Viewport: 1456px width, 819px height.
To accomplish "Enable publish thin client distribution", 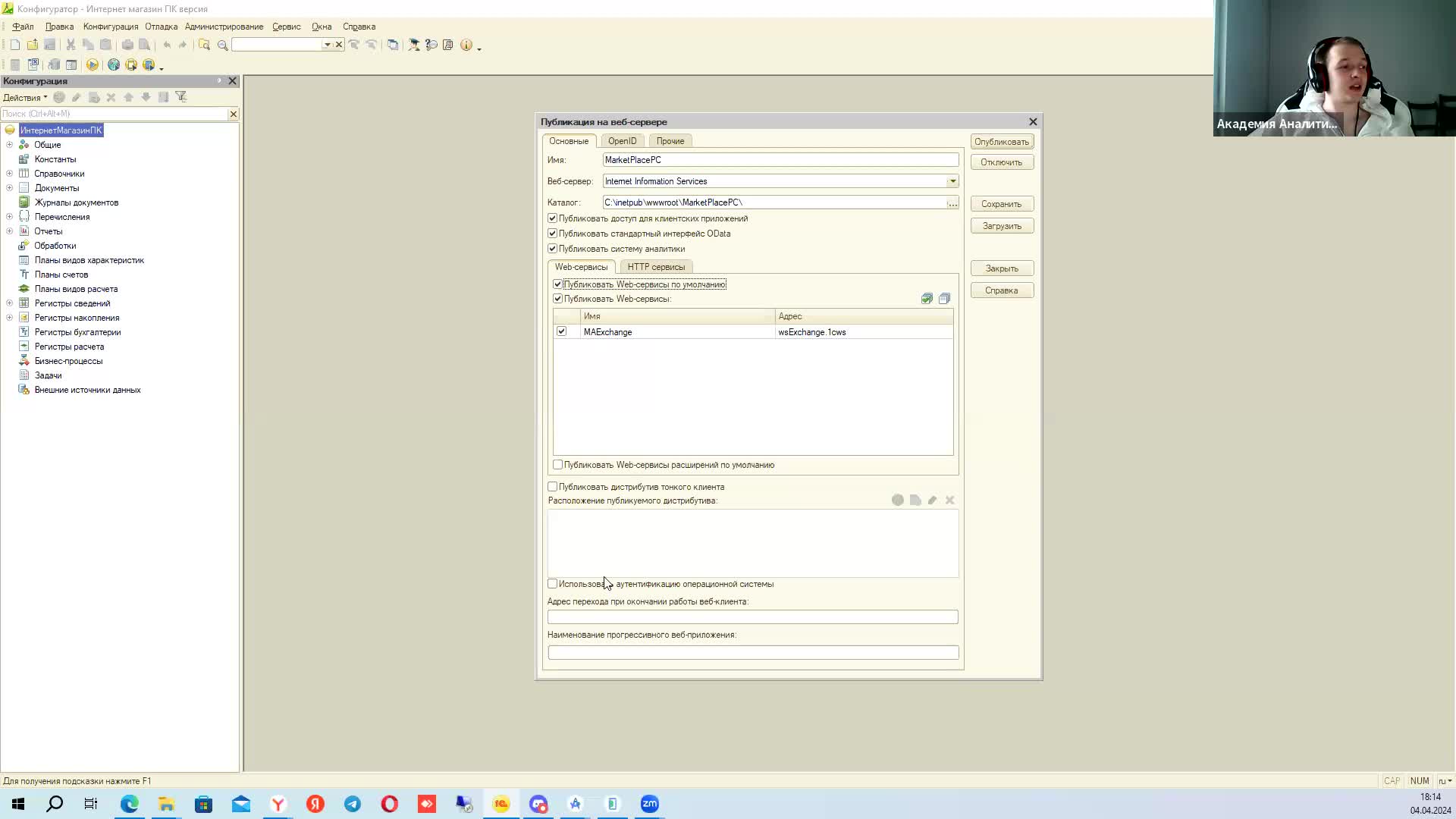I will (552, 487).
